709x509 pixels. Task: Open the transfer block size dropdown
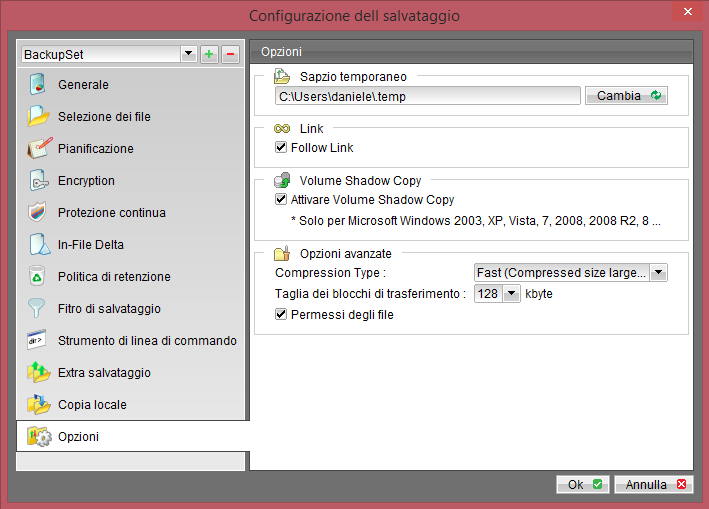tap(511, 293)
